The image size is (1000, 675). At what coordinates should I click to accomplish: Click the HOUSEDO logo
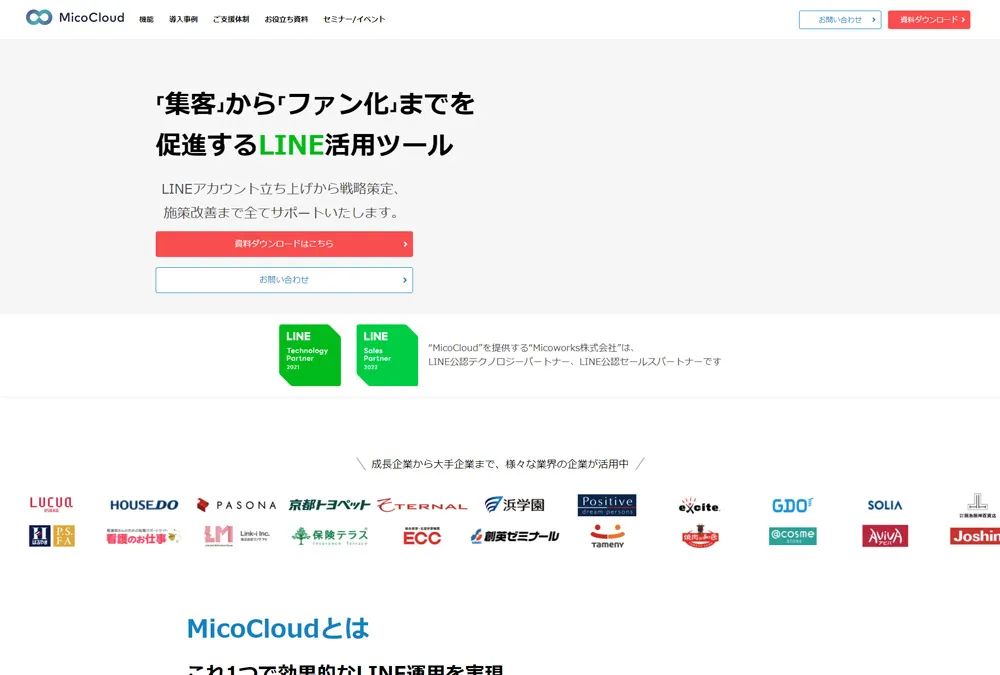(x=144, y=505)
